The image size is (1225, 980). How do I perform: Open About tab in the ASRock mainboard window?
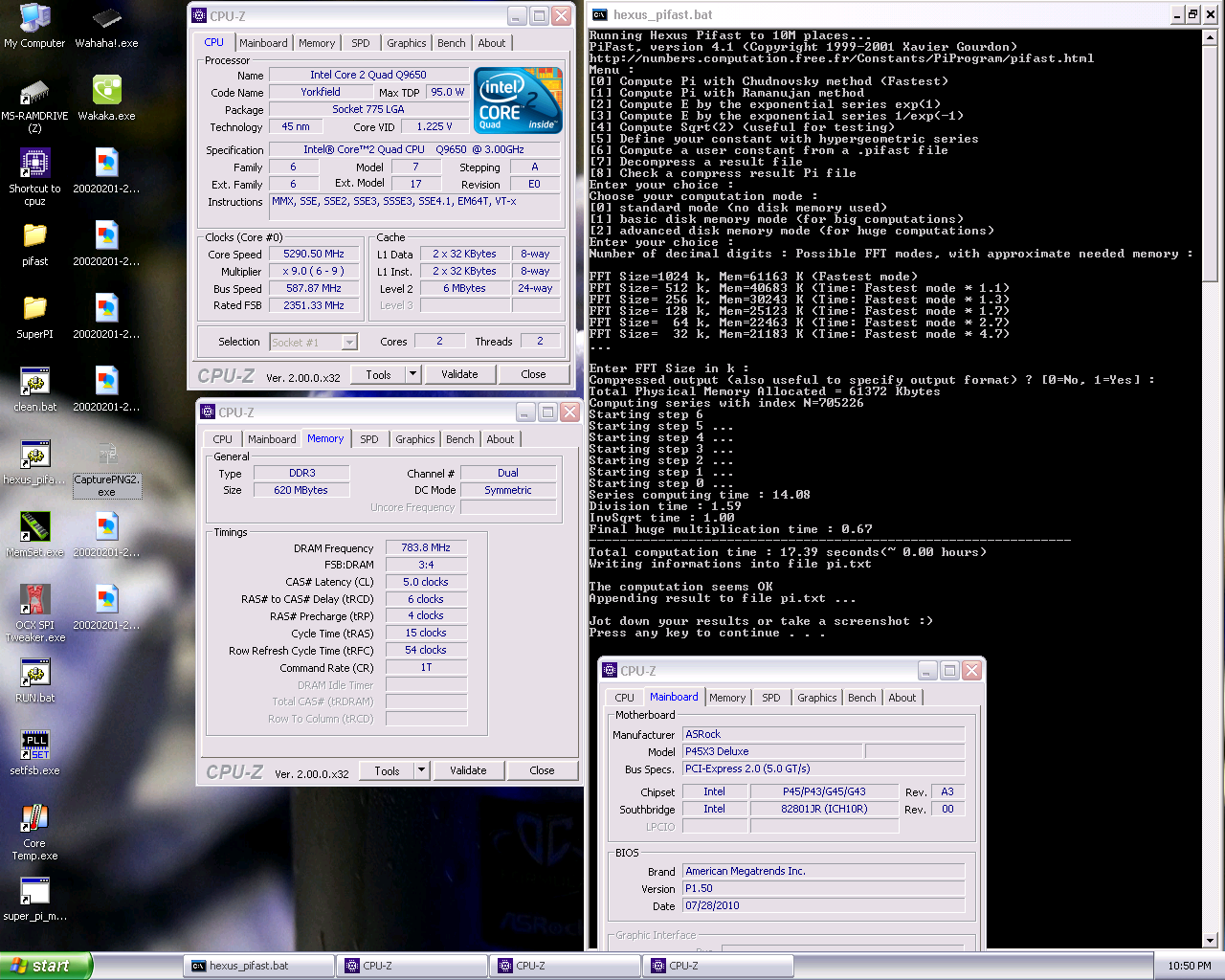click(x=902, y=698)
